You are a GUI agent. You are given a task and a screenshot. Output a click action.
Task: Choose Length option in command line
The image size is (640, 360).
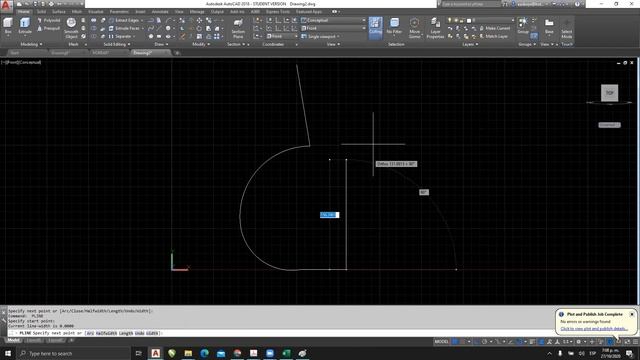pos(126,333)
